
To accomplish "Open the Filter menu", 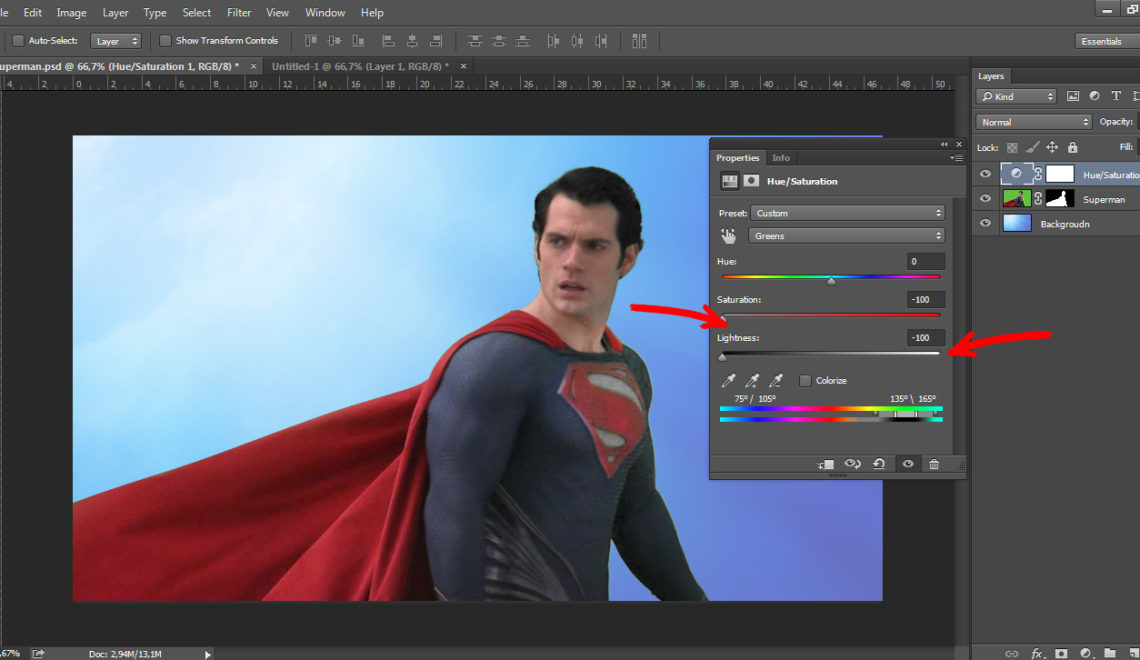I will (238, 13).
